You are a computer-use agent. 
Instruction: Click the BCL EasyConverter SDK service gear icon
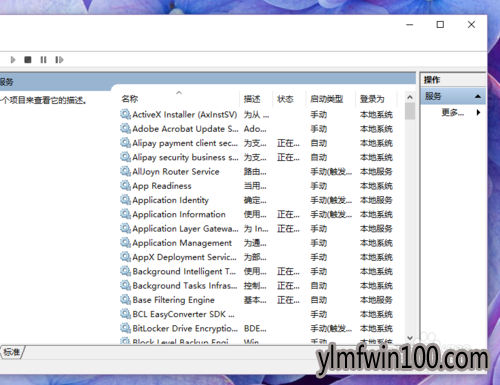[x=125, y=314]
